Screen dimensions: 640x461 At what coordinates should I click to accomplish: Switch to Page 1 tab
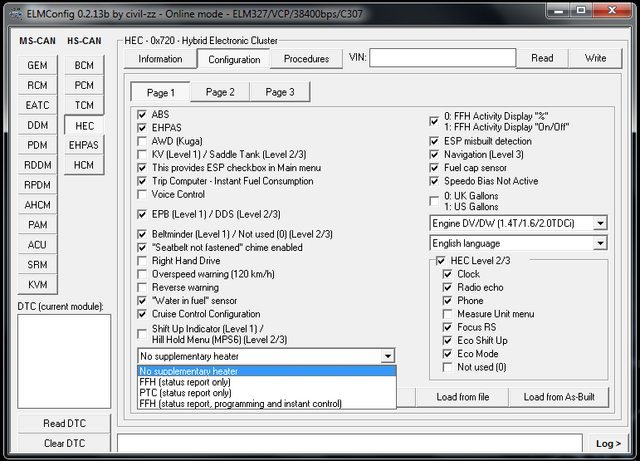pos(160,93)
